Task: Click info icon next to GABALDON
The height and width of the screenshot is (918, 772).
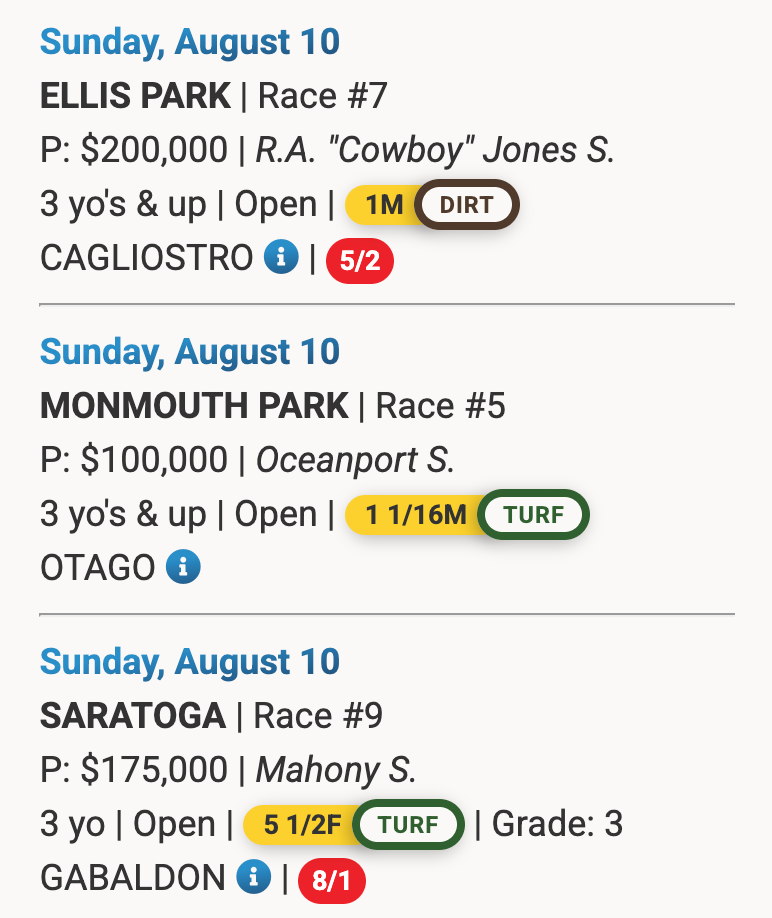Action: (x=254, y=877)
